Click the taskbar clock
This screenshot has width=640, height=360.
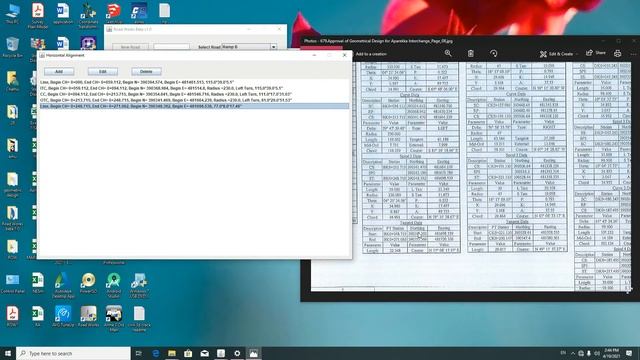pos(611,353)
